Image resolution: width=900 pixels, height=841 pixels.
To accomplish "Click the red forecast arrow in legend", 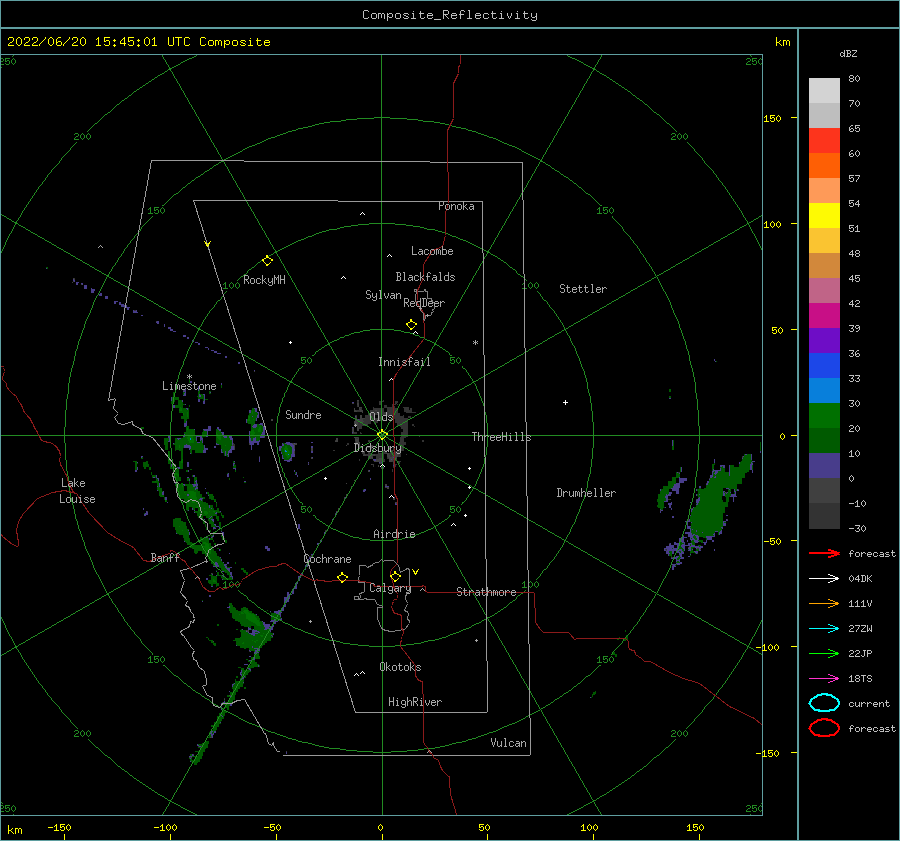I will point(824,553).
